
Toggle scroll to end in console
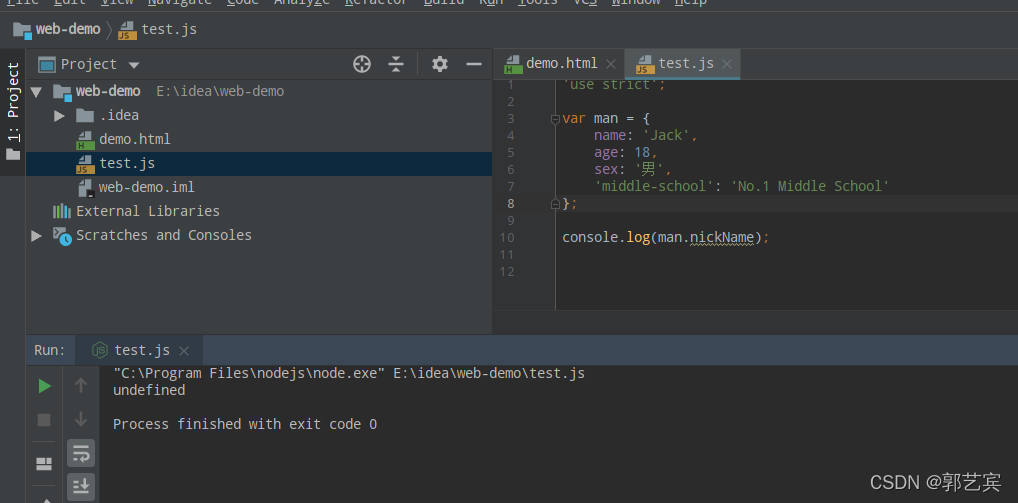point(81,485)
